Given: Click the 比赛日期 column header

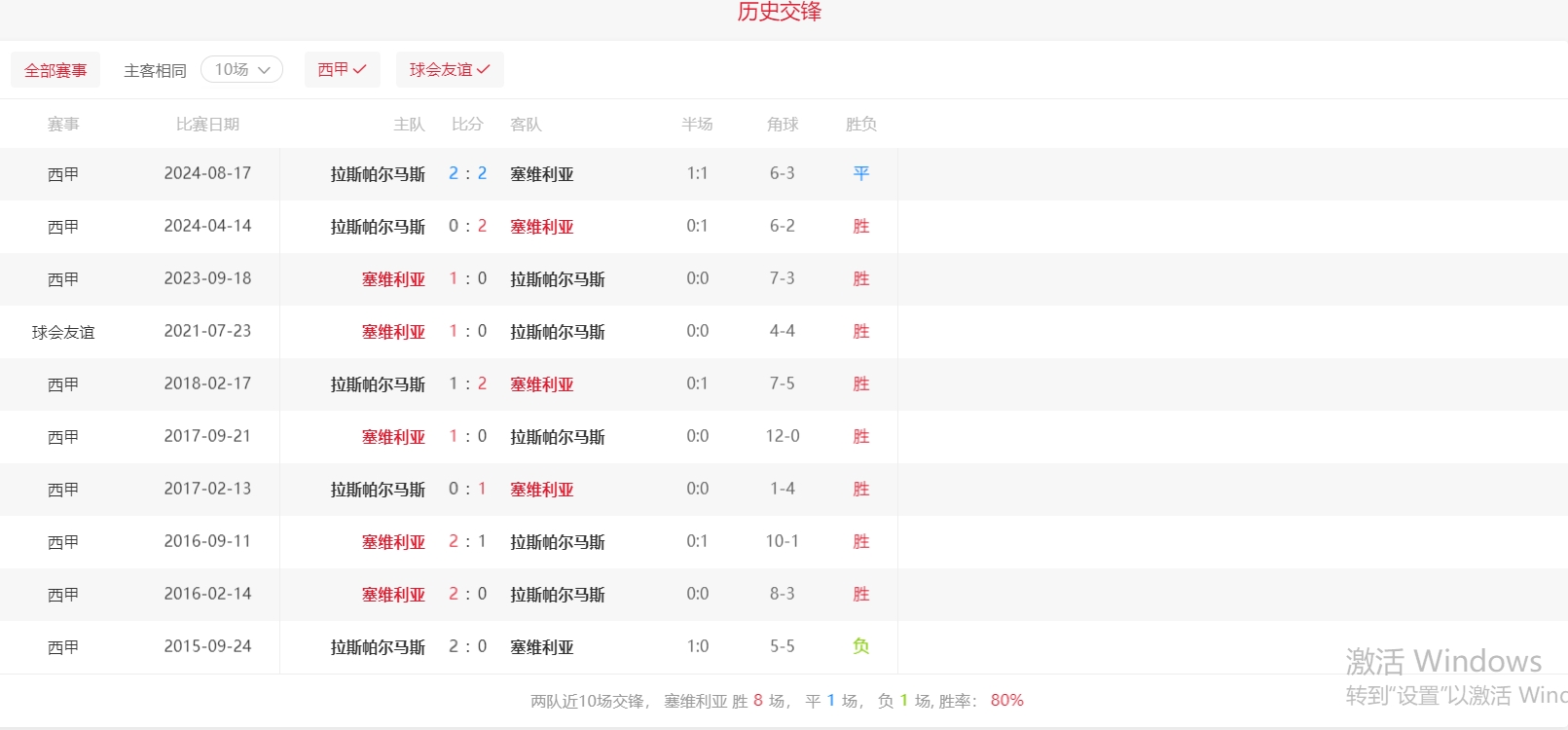Looking at the screenshot, I should pyautogui.click(x=207, y=125).
